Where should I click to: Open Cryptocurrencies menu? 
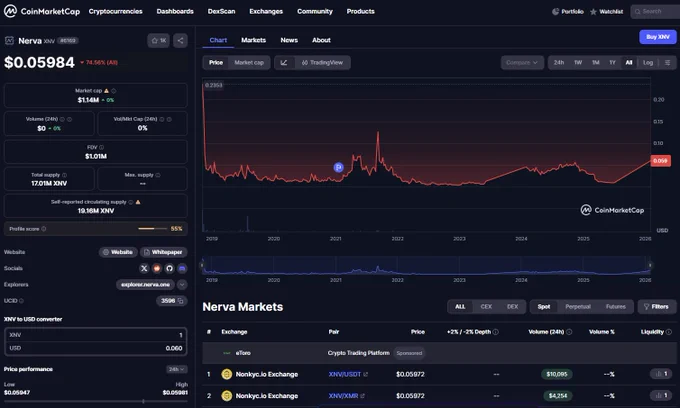click(x=115, y=11)
